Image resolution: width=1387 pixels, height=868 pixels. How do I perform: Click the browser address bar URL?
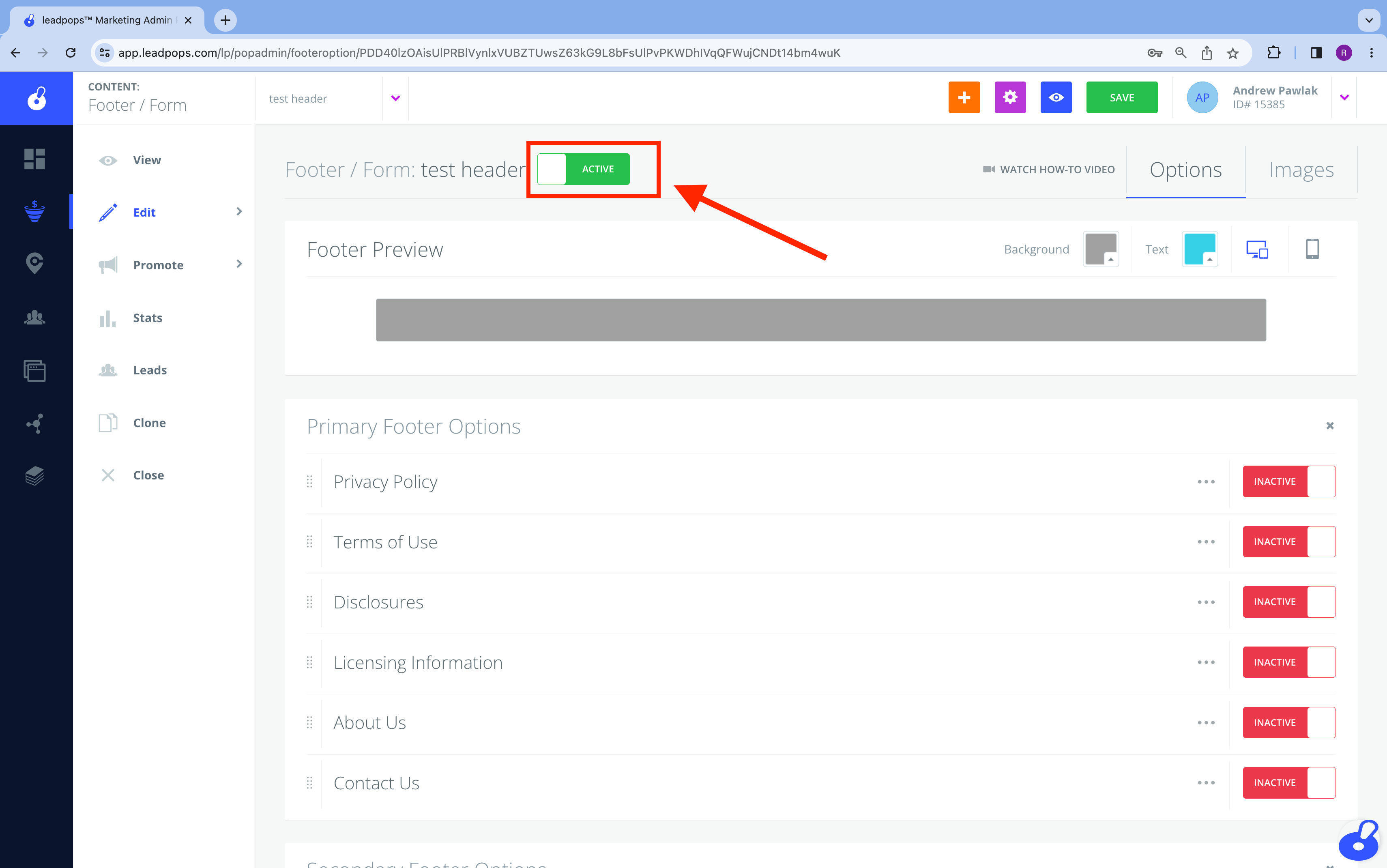coord(479,53)
